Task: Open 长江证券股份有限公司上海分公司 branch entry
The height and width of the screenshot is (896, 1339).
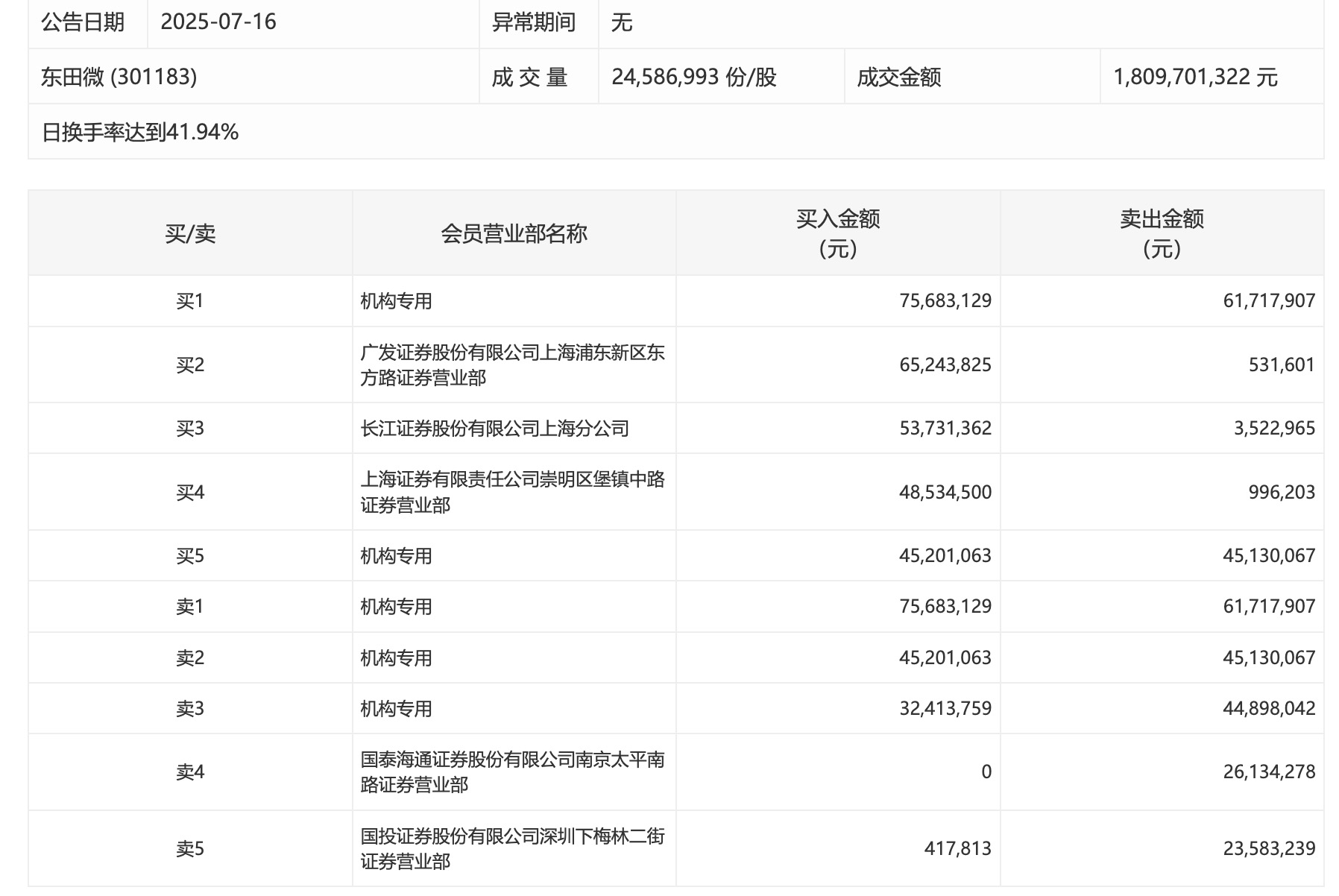Action: (494, 429)
